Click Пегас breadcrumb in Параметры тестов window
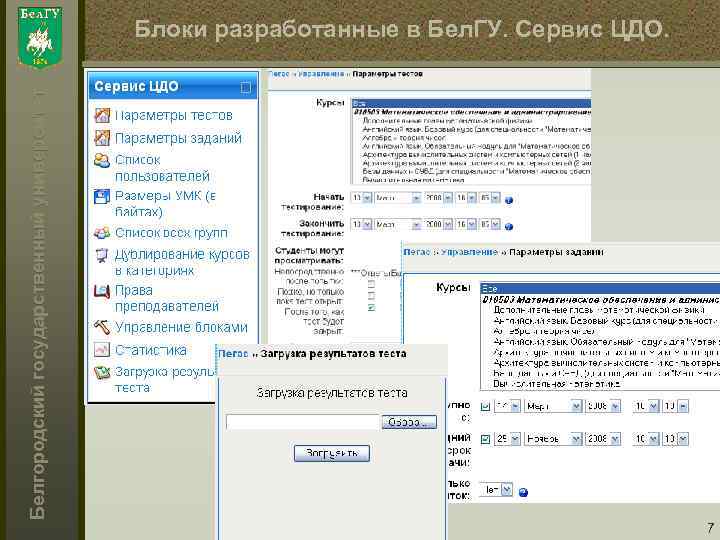This screenshot has width=720, height=540. click(x=278, y=74)
